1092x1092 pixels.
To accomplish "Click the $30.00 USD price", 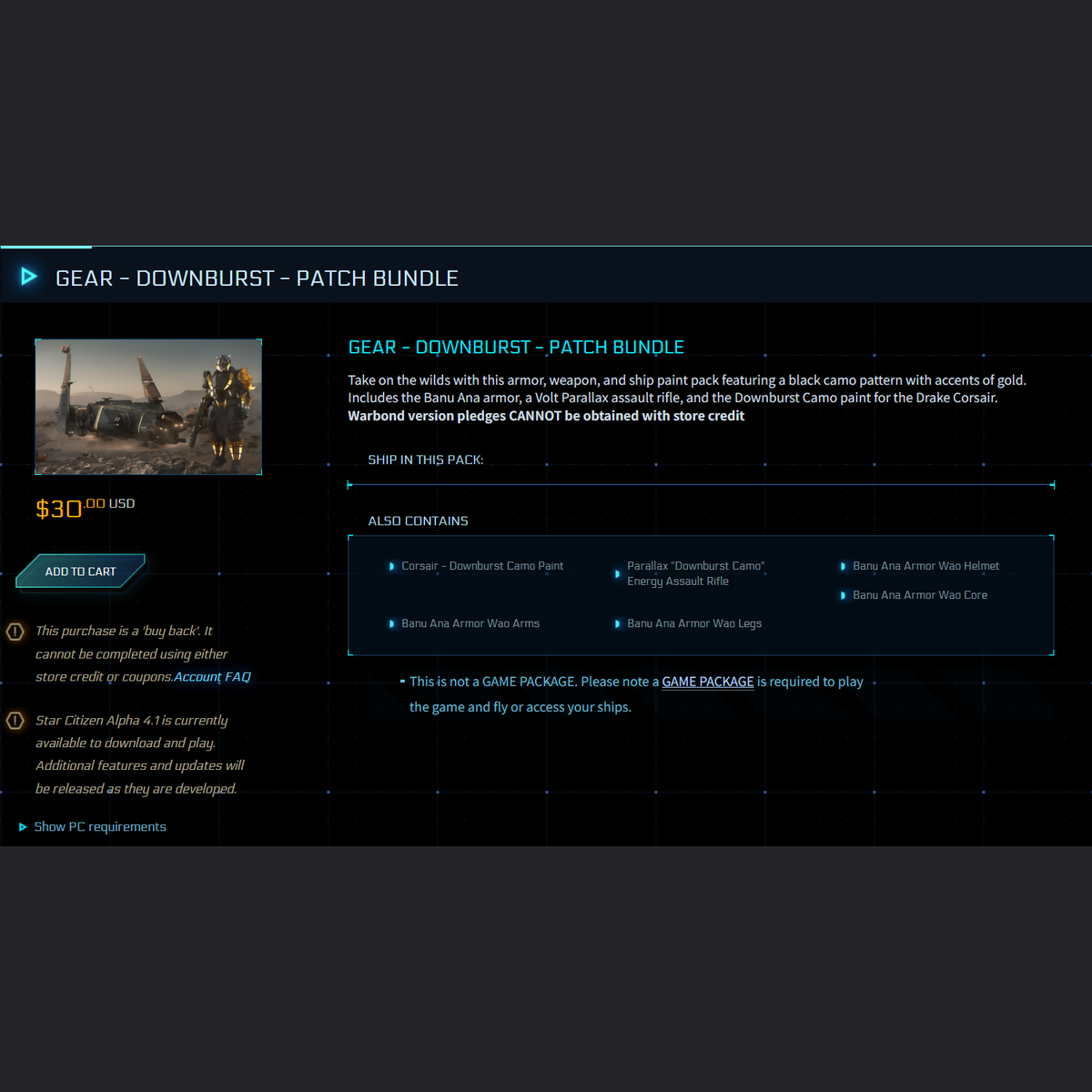I will tap(85, 507).
